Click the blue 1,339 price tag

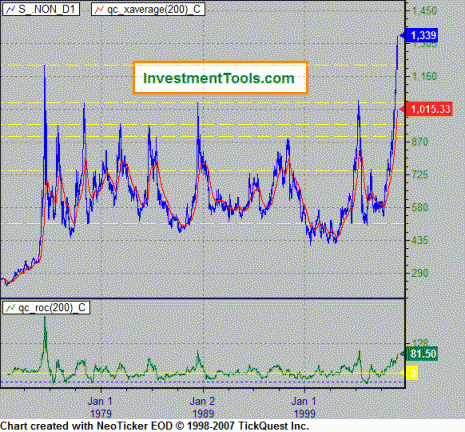(422, 35)
